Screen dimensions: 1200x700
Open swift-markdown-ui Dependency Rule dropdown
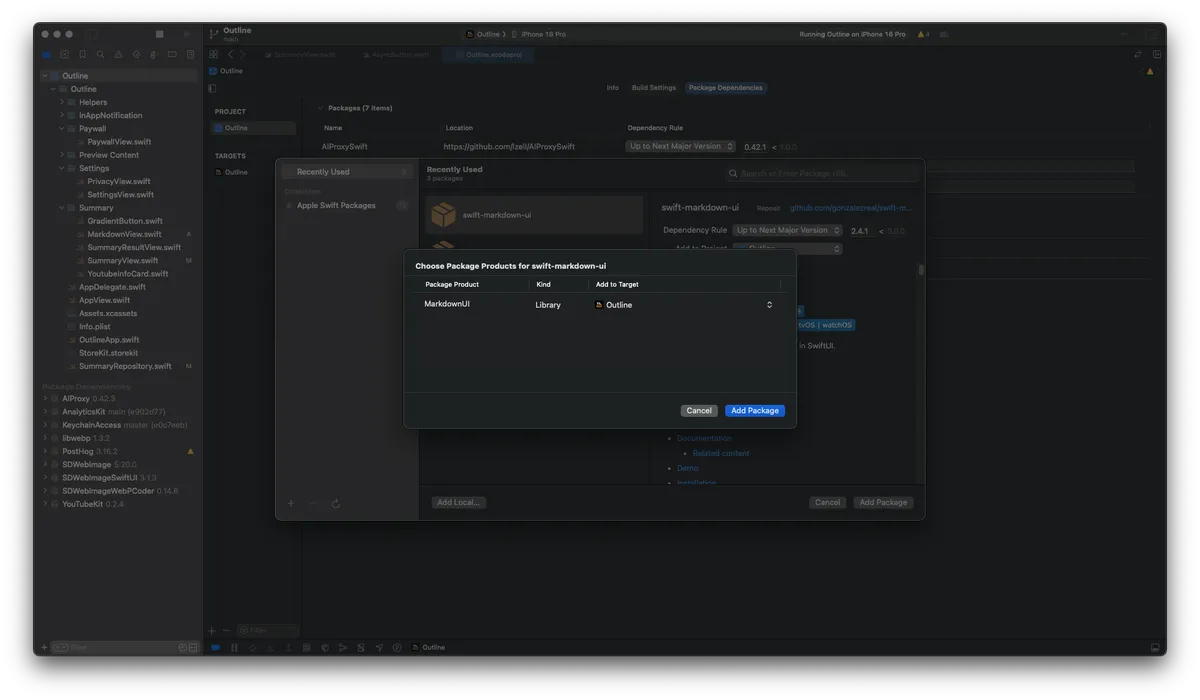coord(788,231)
